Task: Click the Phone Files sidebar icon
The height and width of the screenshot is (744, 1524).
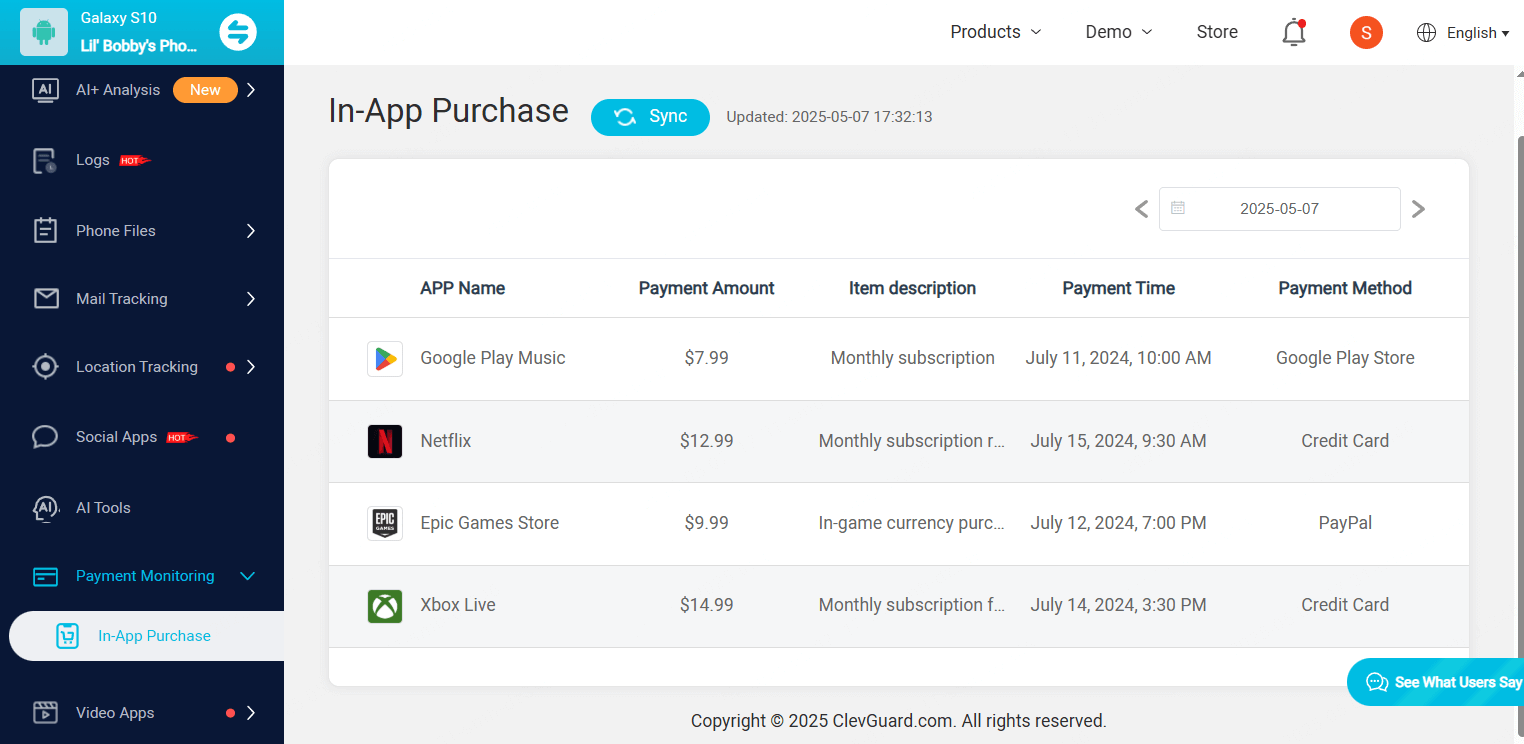Action: [x=45, y=231]
